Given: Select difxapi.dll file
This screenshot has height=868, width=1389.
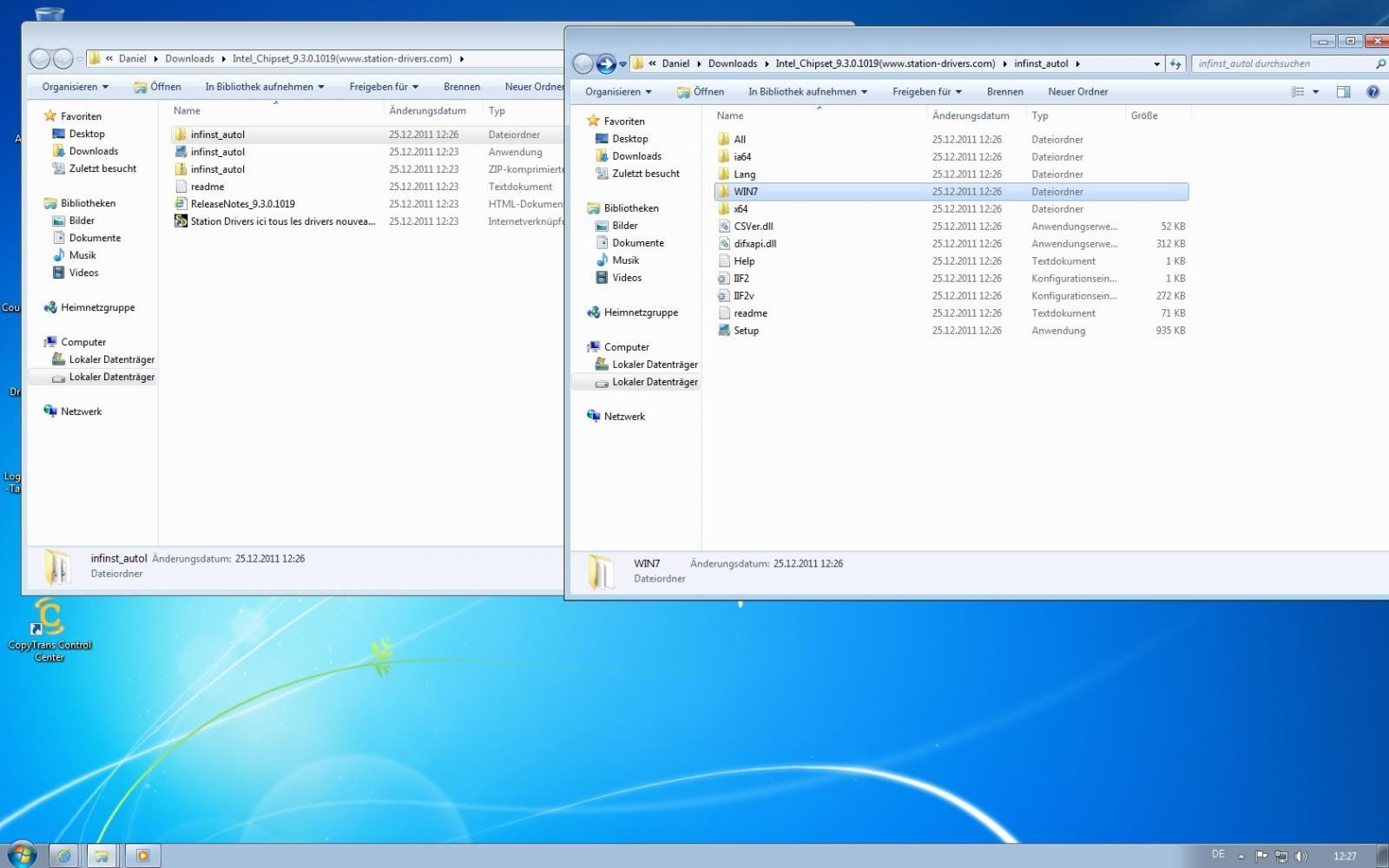Looking at the screenshot, I should pyautogui.click(x=754, y=244).
